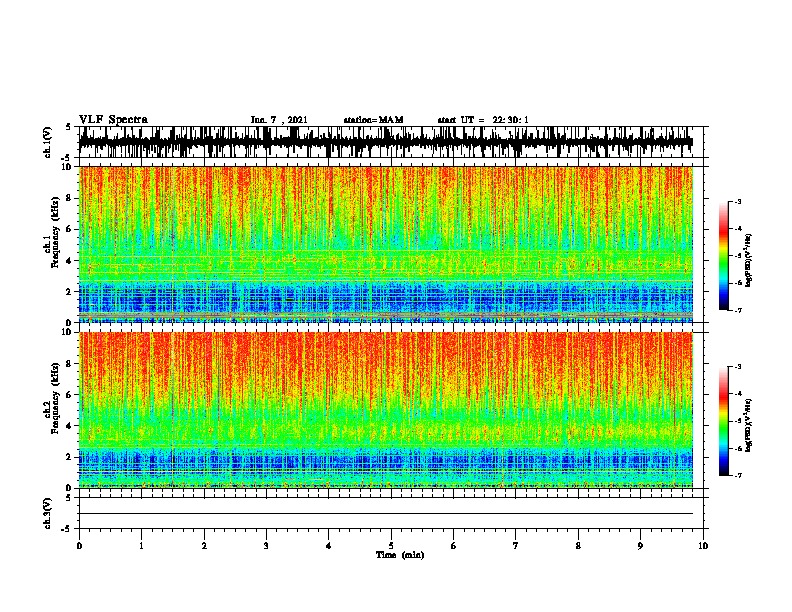Viewport: 792px width, 612px height.
Task: Click the 'ch.1 Frequency (kHz)' axis label
Action: (x=51, y=232)
